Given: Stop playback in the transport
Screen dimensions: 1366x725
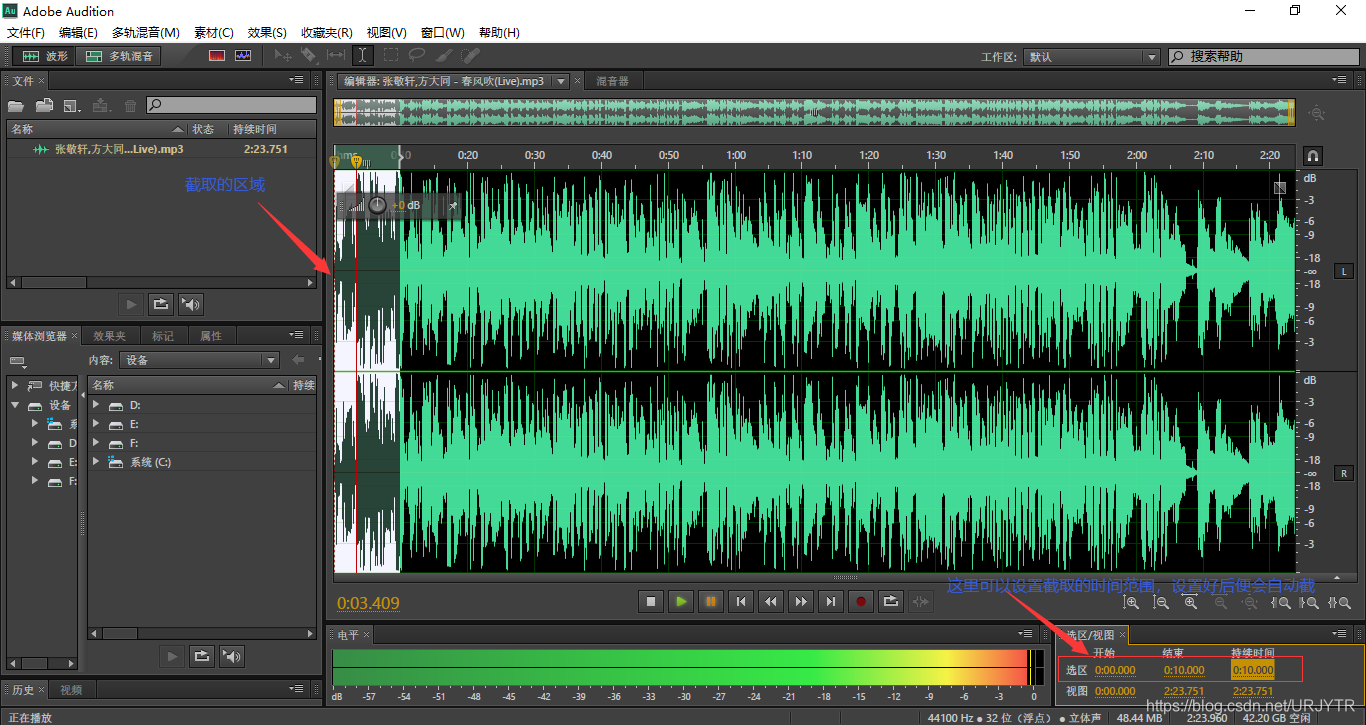Looking at the screenshot, I should [651, 601].
